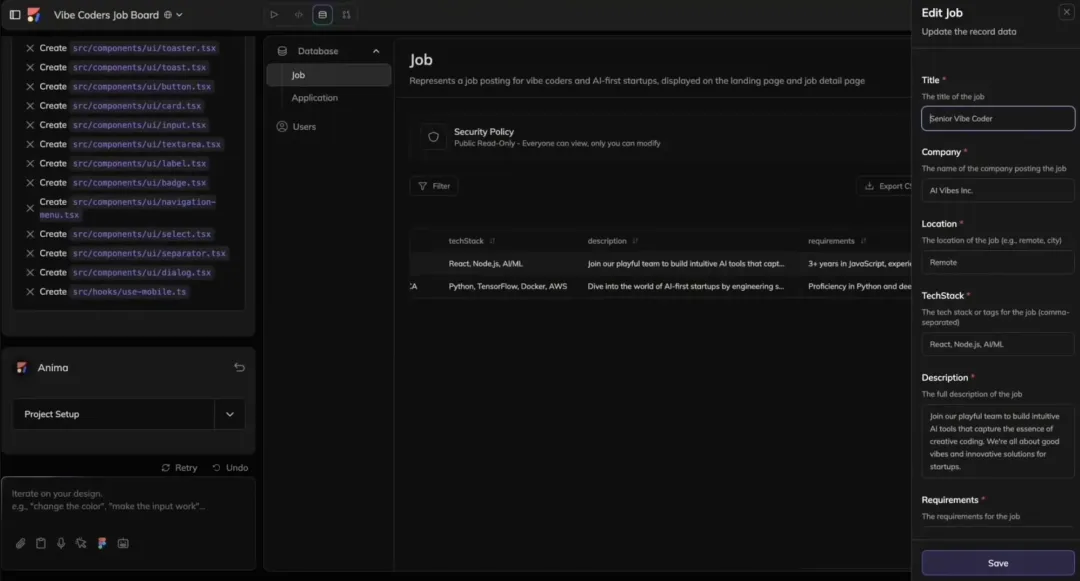This screenshot has height=581, width=1080.
Task: Open file src/components/ui/card.tsx
Action: (x=137, y=106)
